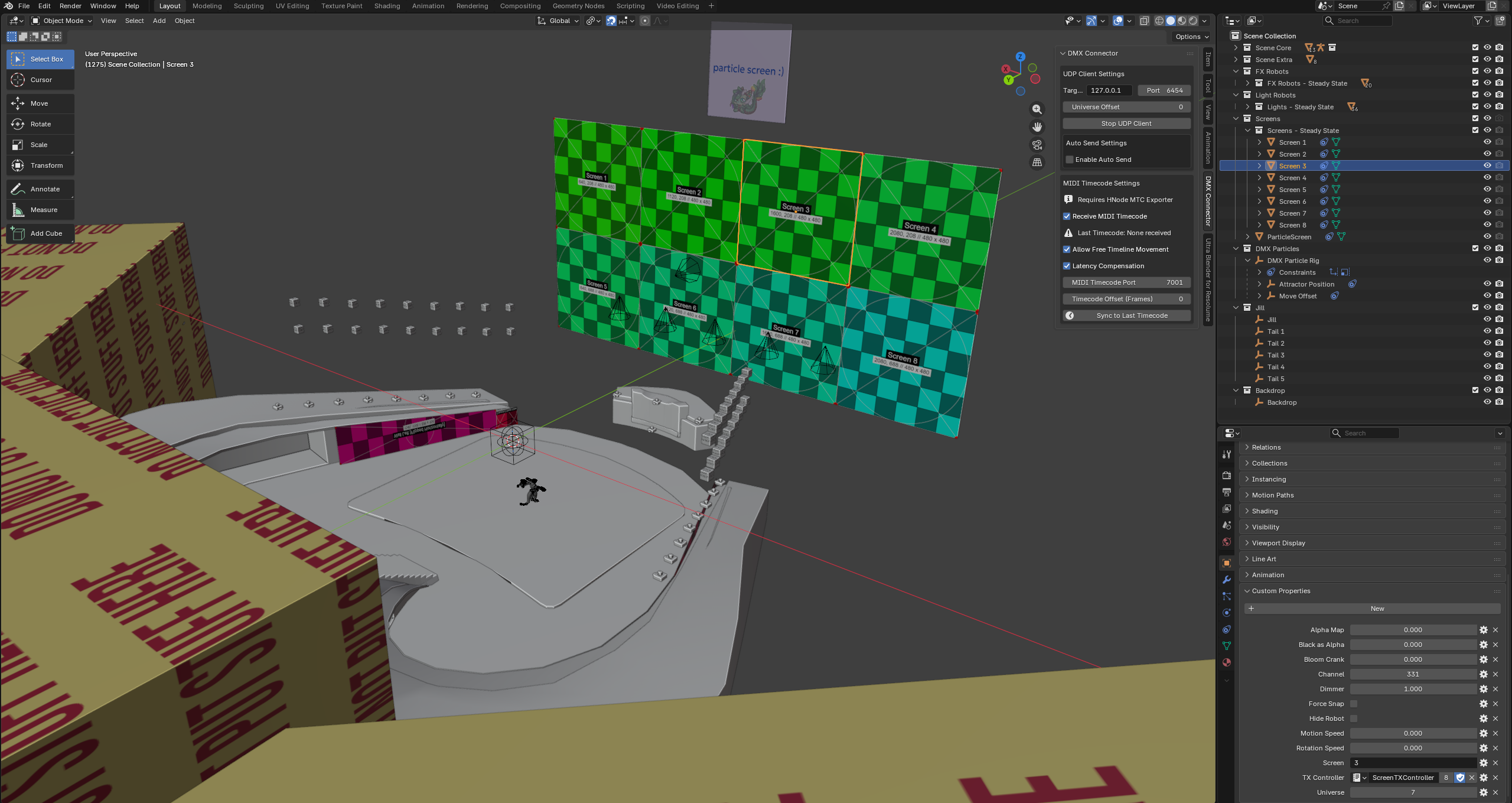Activate the Transform tool

(40, 165)
